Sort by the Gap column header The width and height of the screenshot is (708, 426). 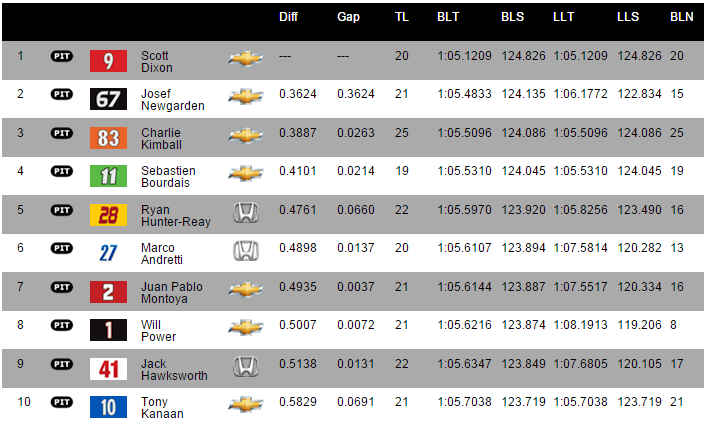coord(348,17)
